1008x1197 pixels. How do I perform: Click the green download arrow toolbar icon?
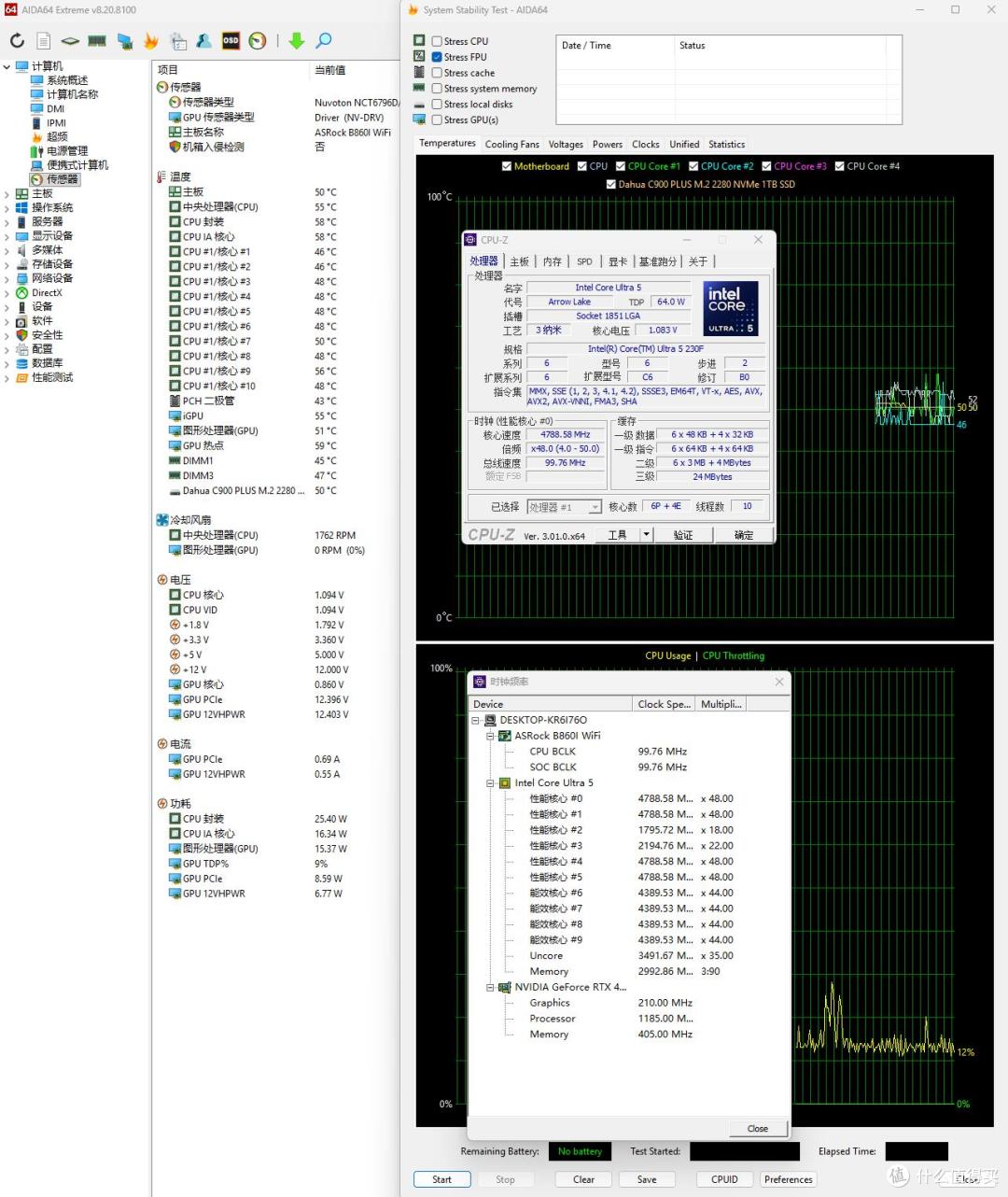point(297,41)
